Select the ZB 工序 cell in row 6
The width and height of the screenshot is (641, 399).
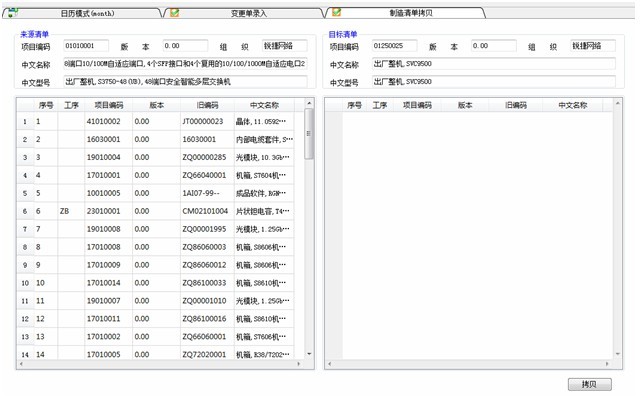(x=71, y=211)
